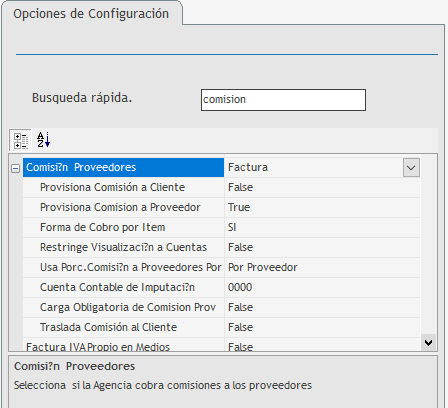Switch to the Categorized view icon
Viewport: 448px width, 408px height.
coord(21,140)
